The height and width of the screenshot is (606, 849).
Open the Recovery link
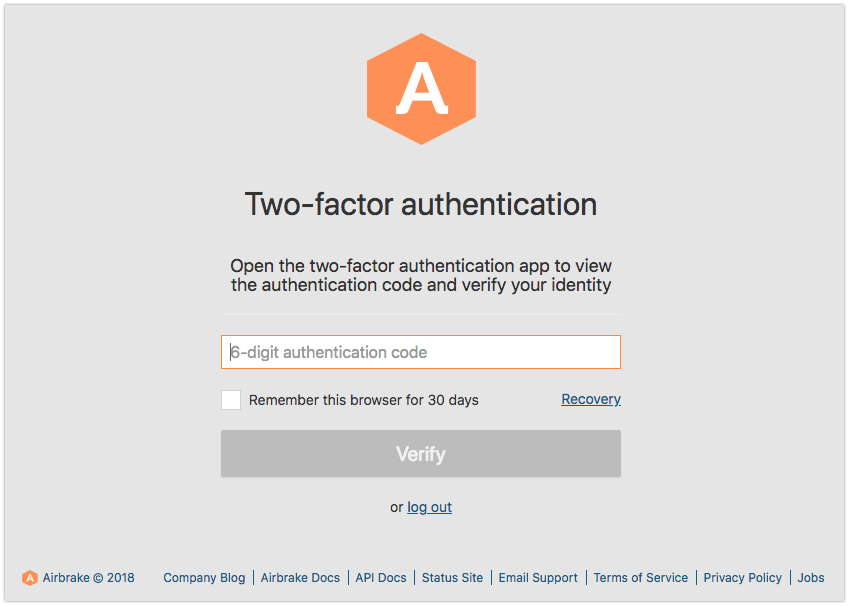tap(591, 399)
